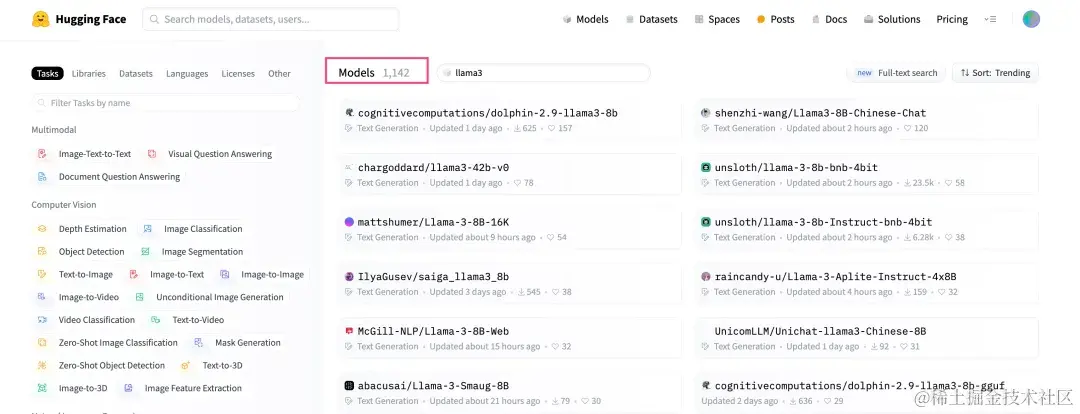Open Posts in top navigation
1080x414 pixels.
point(776,19)
